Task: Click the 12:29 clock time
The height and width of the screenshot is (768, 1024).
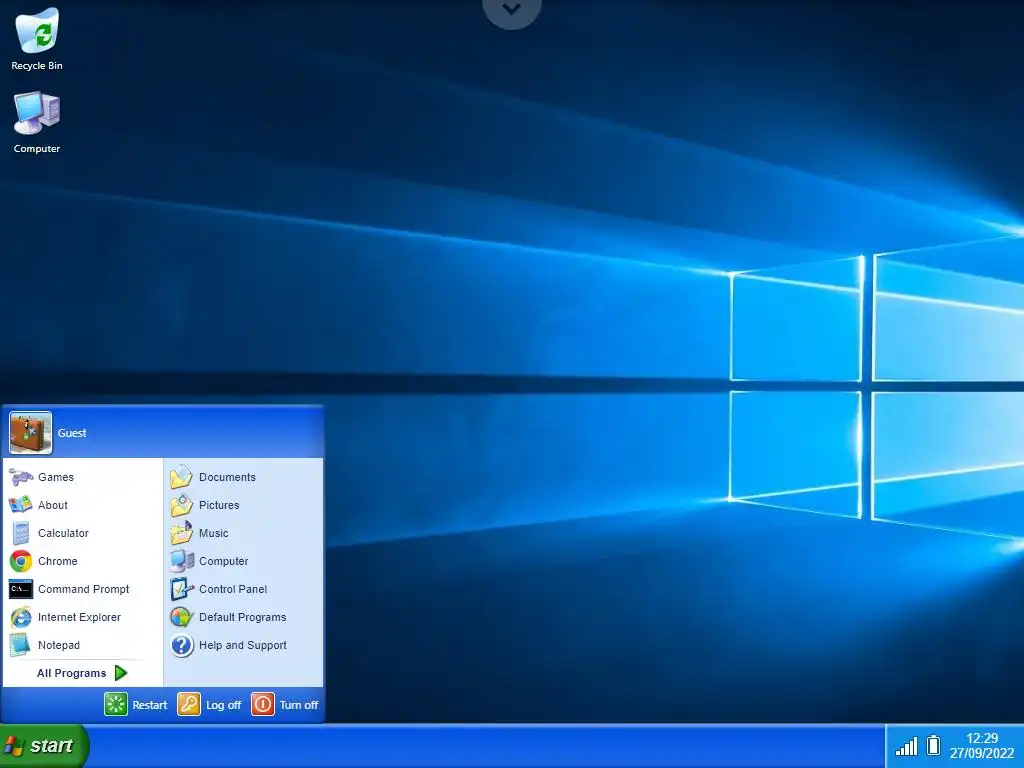Action: (982, 738)
